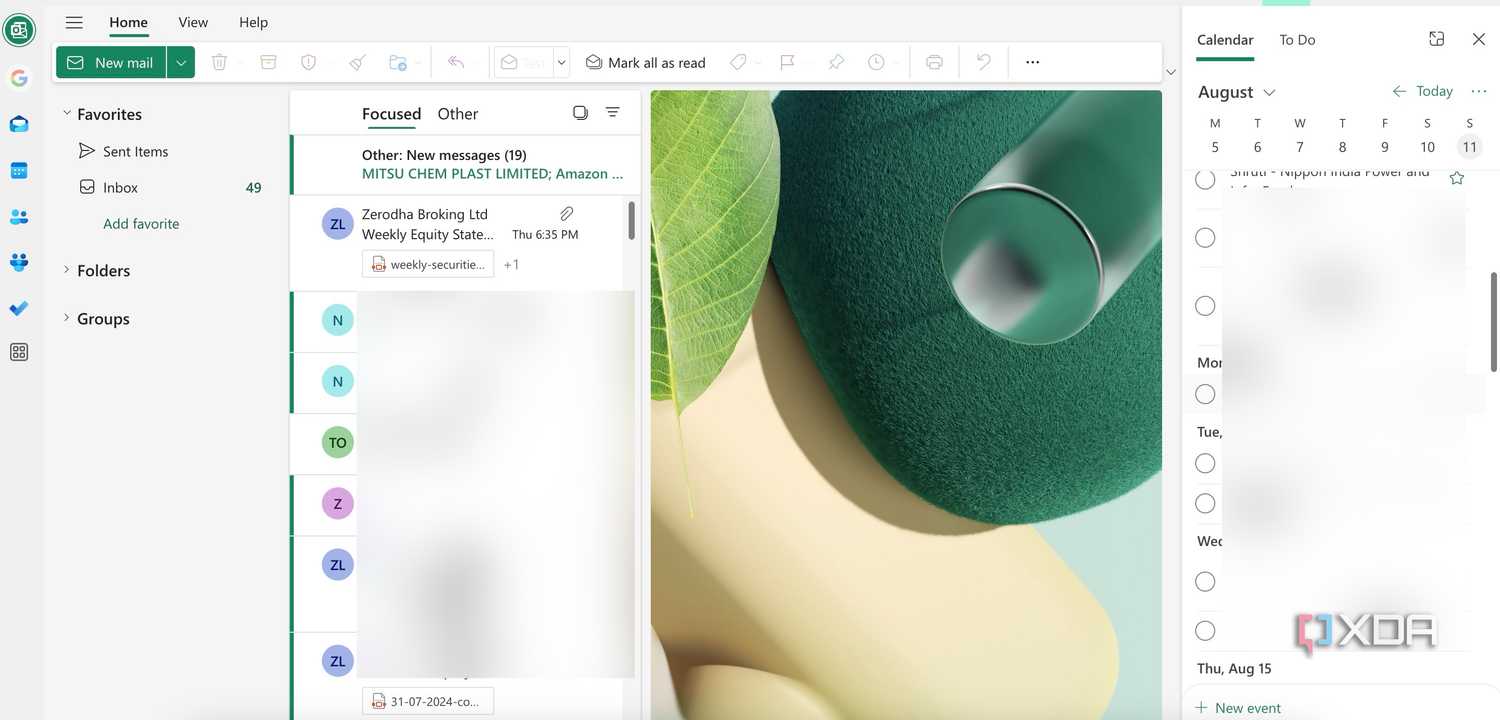Jump to Today in calendar
This screenshot has height=720, width=1500.
pyautogui.click(x=1434, y=91)
